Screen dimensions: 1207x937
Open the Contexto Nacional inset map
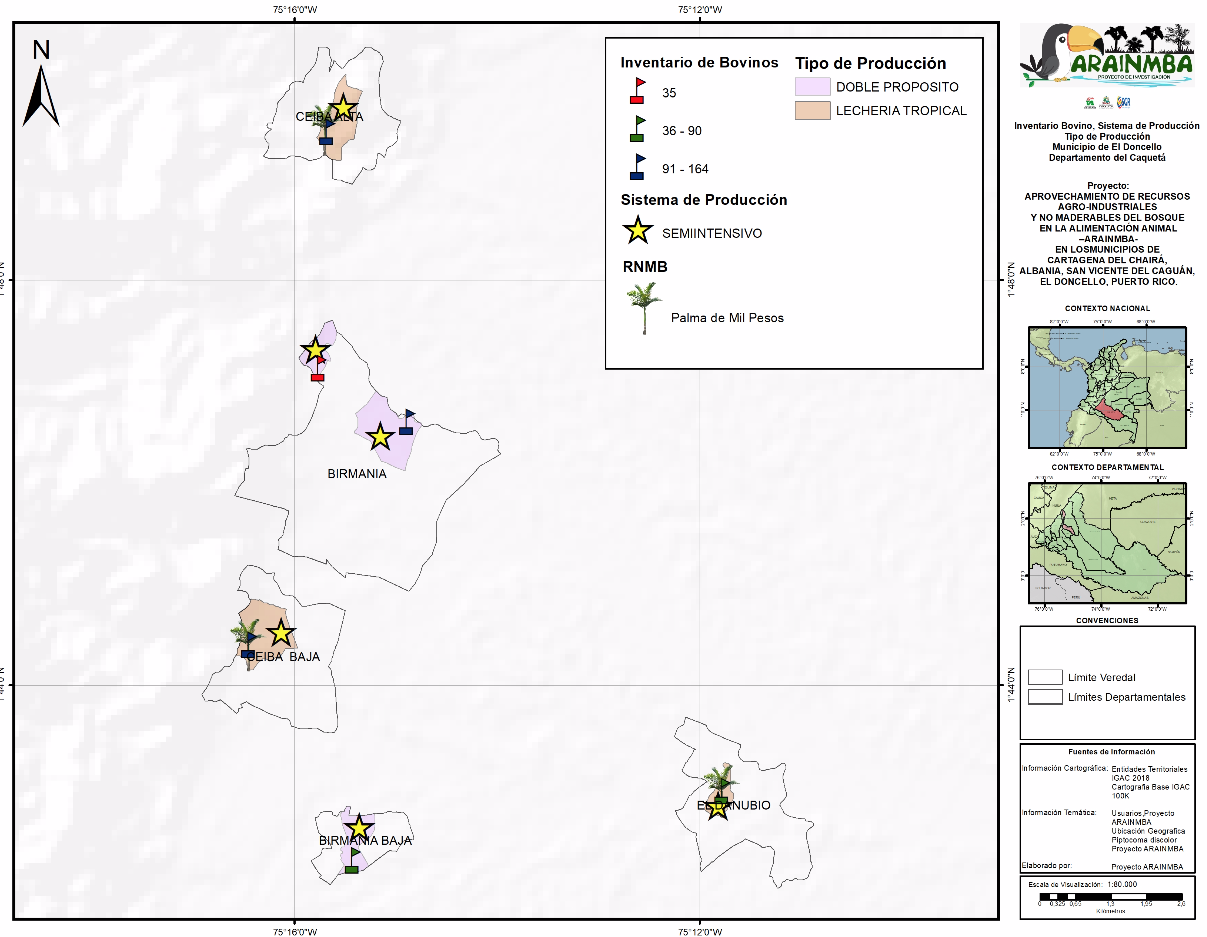[1107, 385]
